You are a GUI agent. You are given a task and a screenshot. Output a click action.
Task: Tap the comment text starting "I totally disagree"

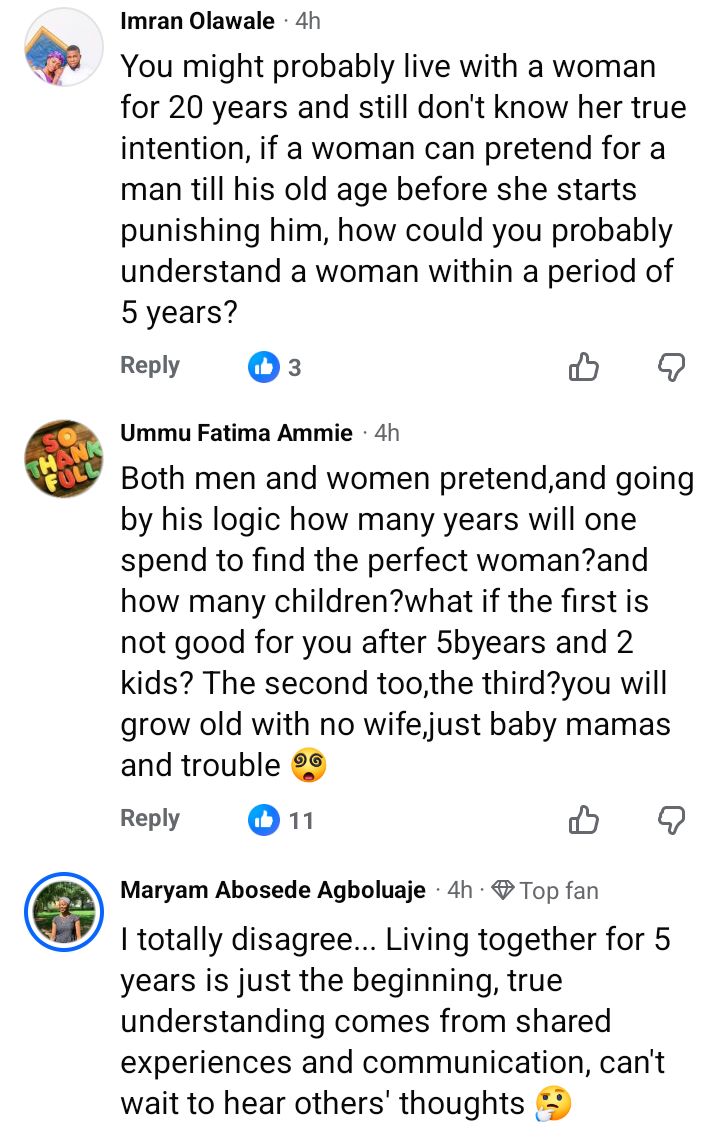point(395,1021)
